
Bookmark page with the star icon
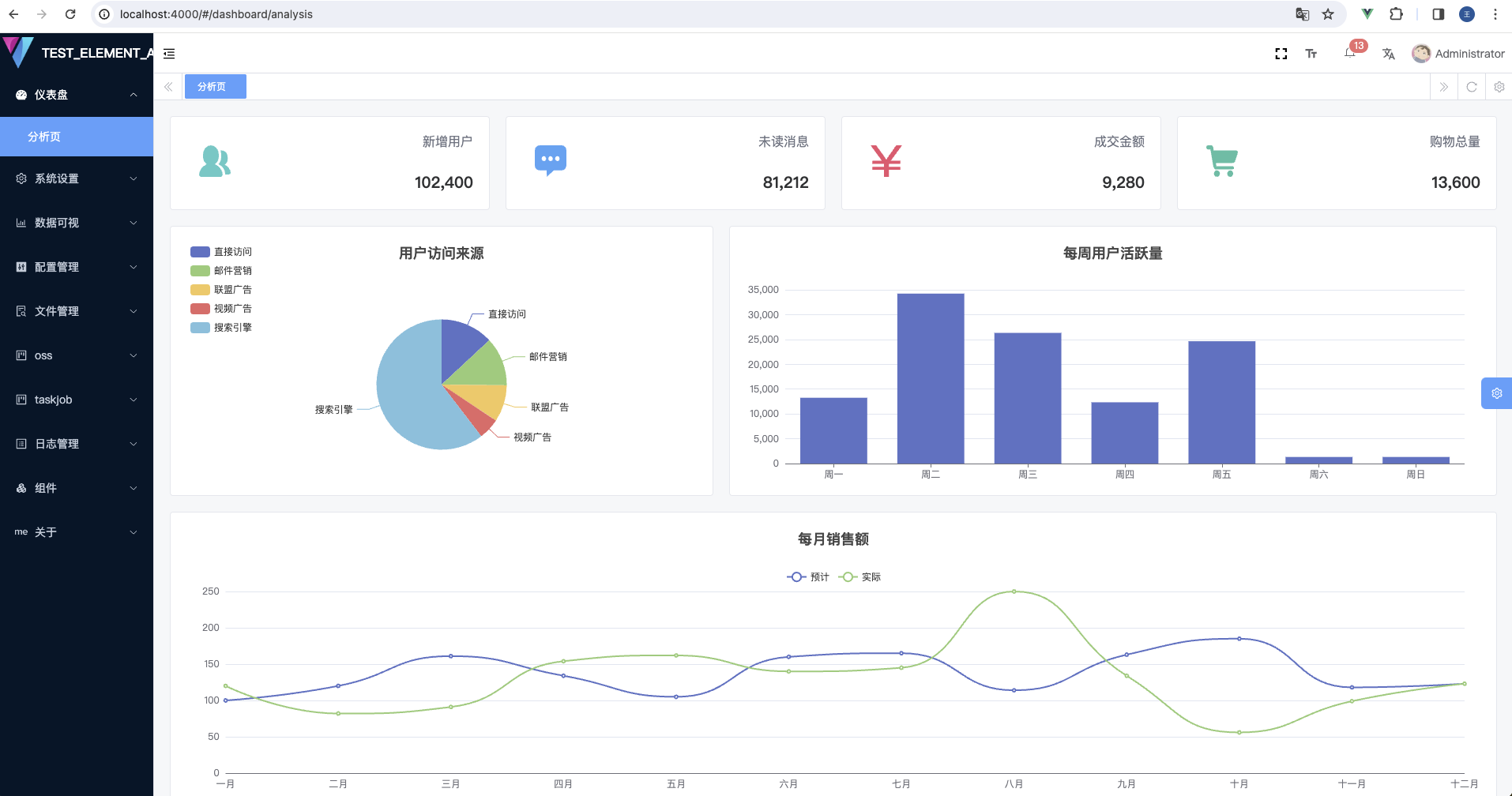(x=1328, y=14)
